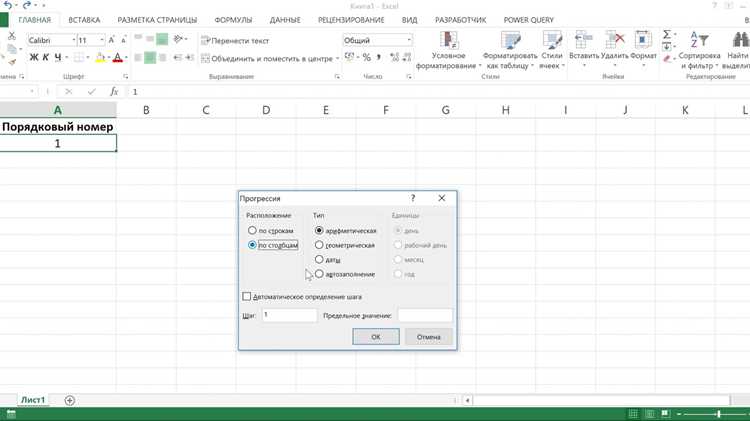Toggle Перенести текст wrap option
Screen dimensions: 750x421
(235, 41)
